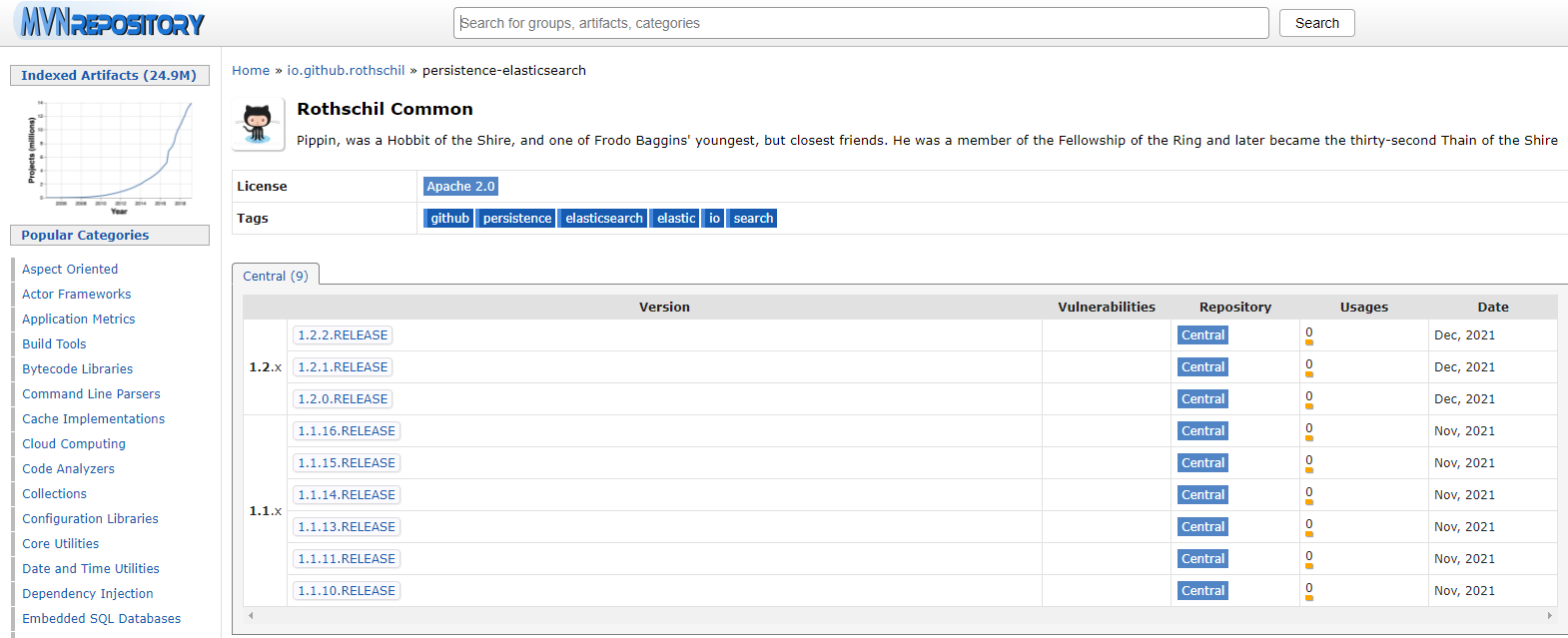Click the indexed artifacts growth chart

110,157
